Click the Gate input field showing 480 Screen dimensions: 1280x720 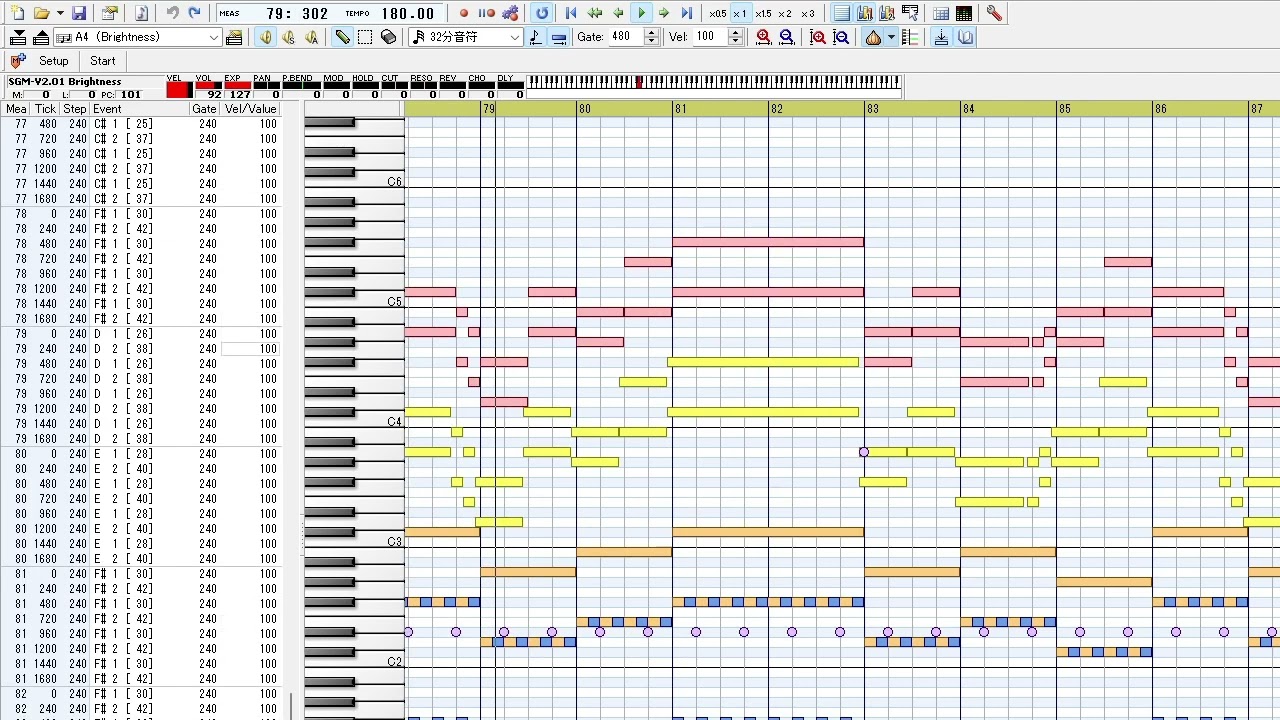click(x=626, y=37)
